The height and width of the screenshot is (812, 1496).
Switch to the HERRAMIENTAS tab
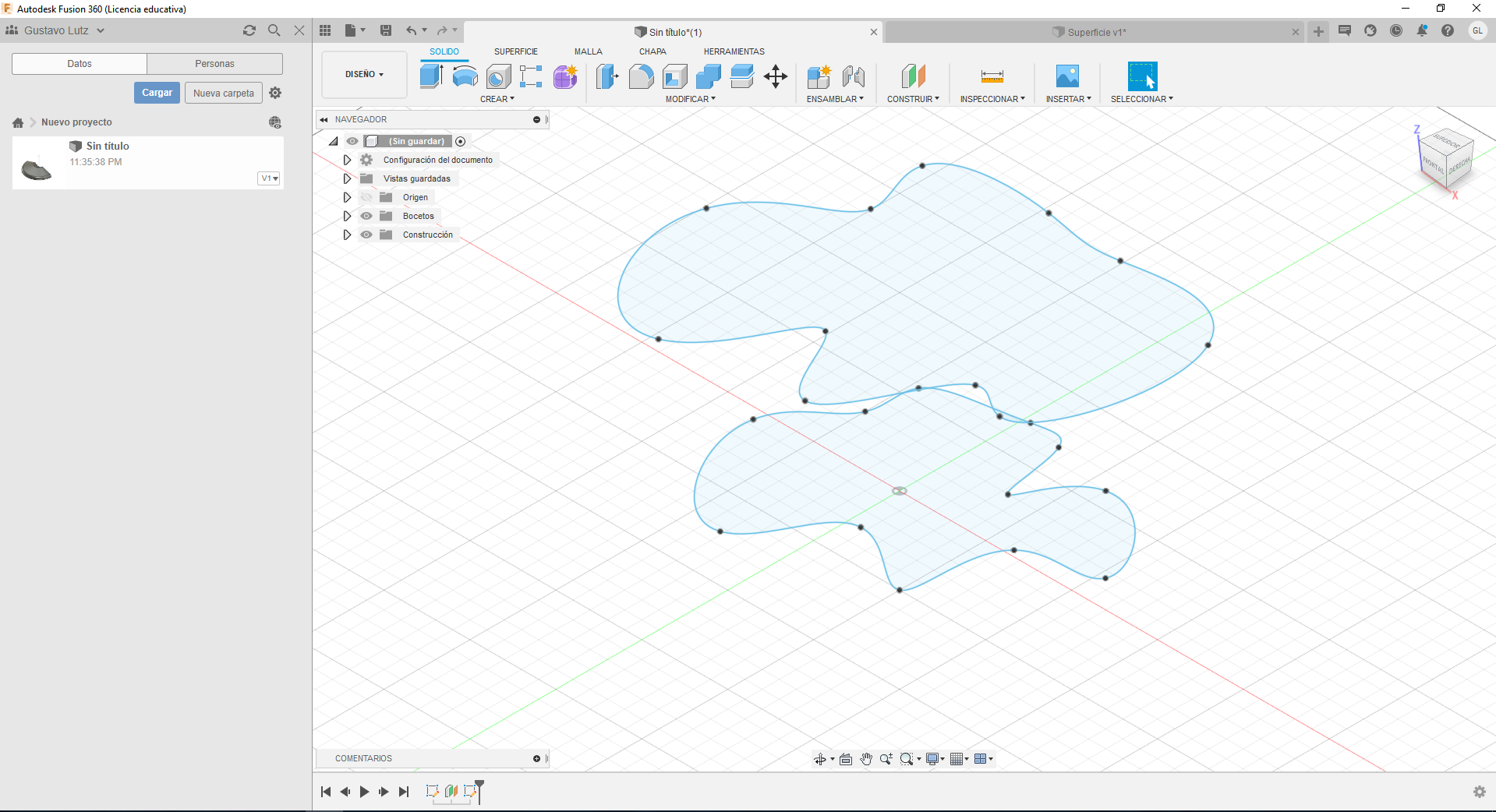734,51
